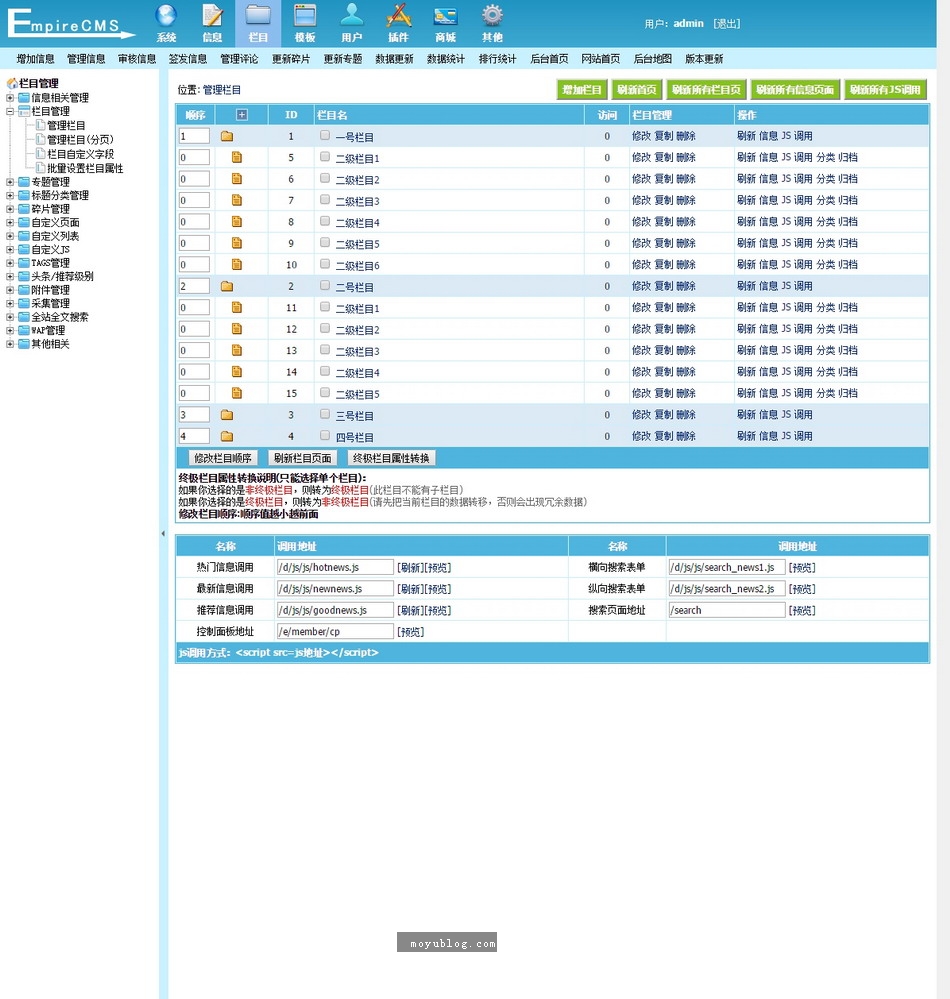
Task: Click page icon of ID 15 row
Action: click(236, 393)
